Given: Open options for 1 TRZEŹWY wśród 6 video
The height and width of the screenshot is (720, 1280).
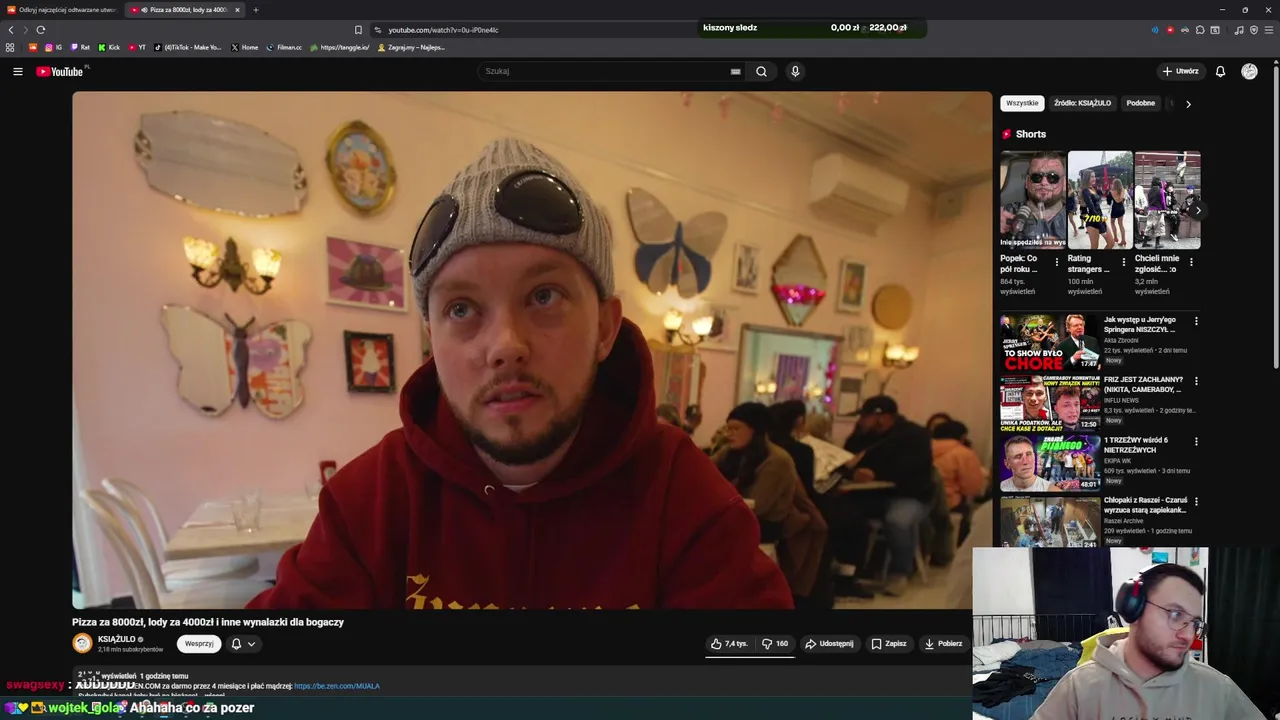Looking at the screenshot, I should click(x=1196, y=441).
